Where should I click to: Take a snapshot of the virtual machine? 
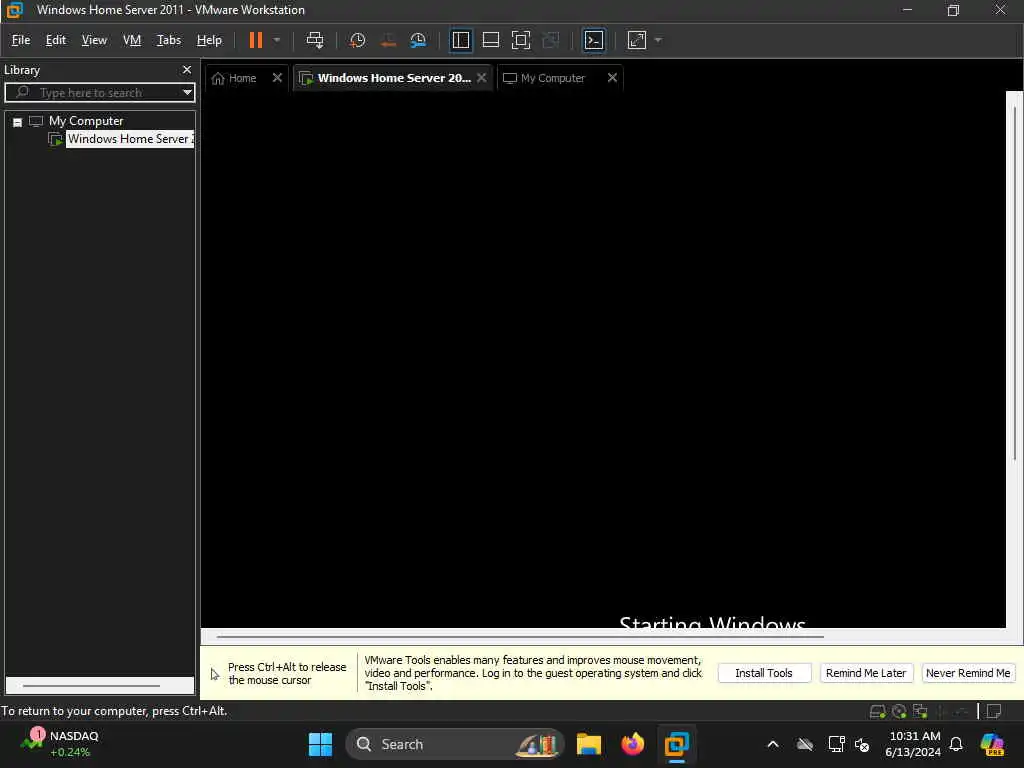click(x=357, y=40)
